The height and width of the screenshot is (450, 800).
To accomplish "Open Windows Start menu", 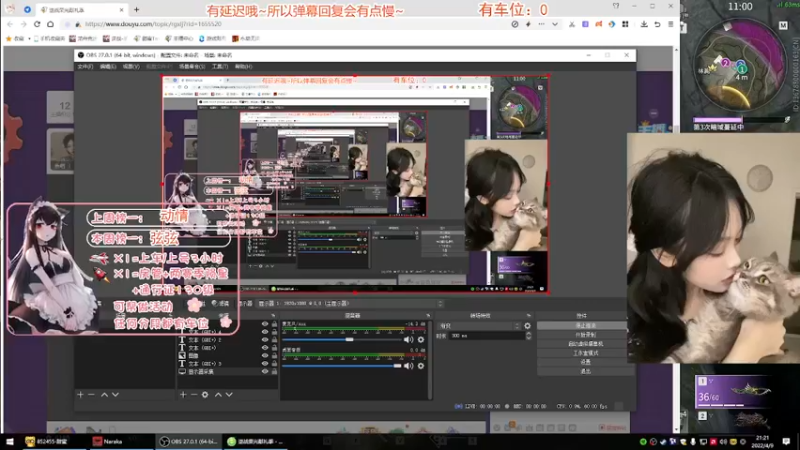I will click(x=9, y=441).
